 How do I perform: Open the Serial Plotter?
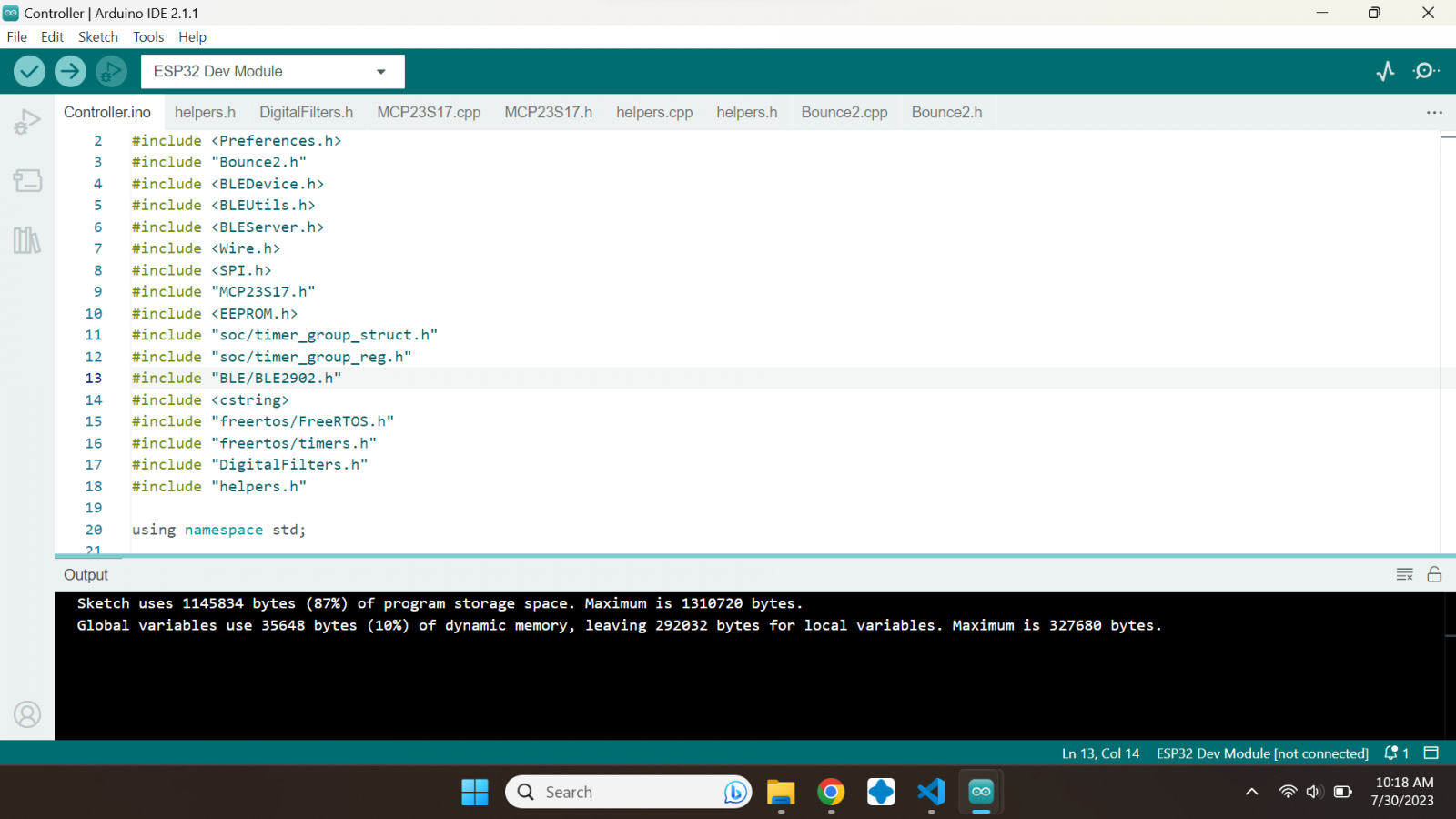pyautogui.click(x=1385, y=71)
